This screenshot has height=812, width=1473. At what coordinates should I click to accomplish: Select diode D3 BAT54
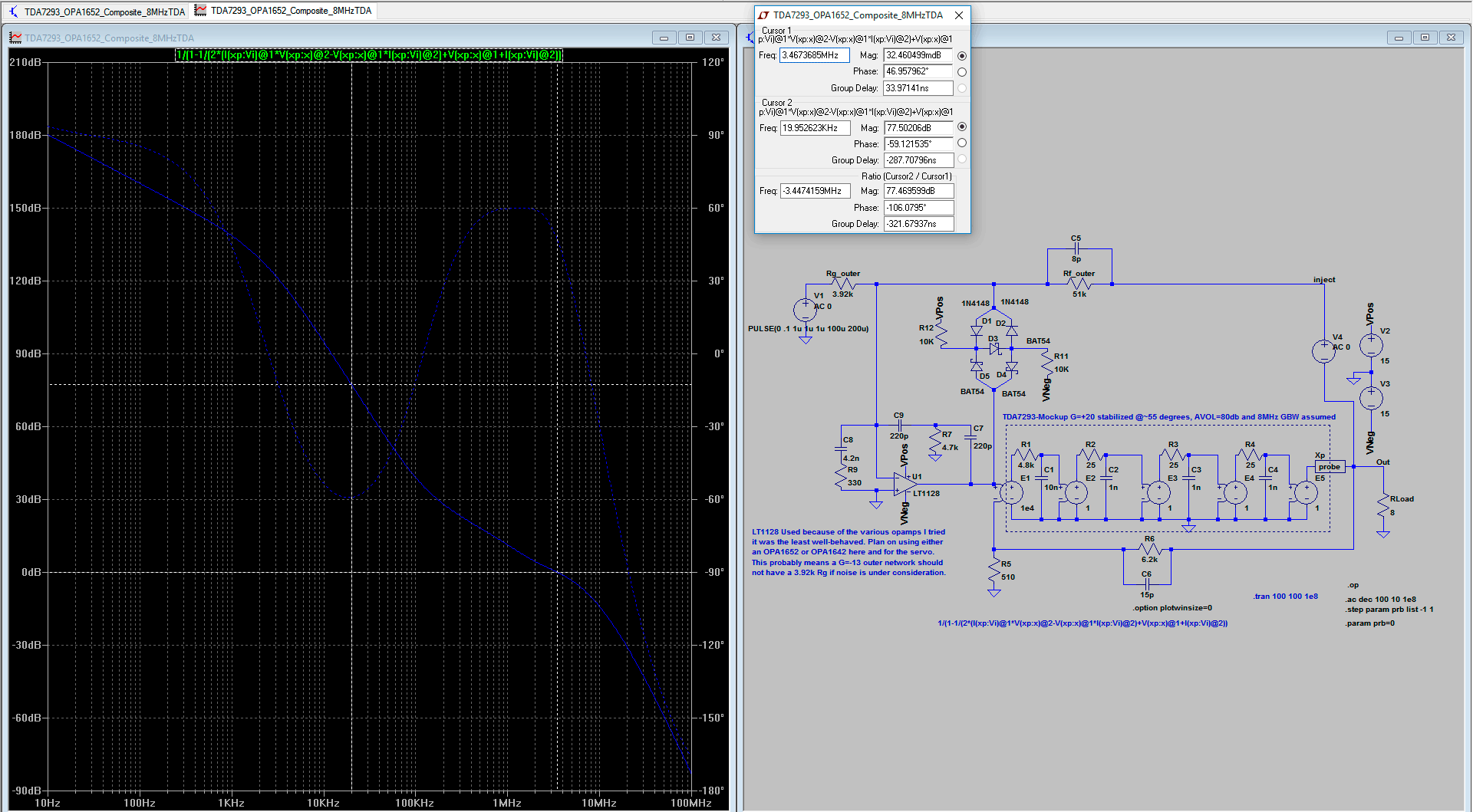pyautogui.click(x=995, y=349)
